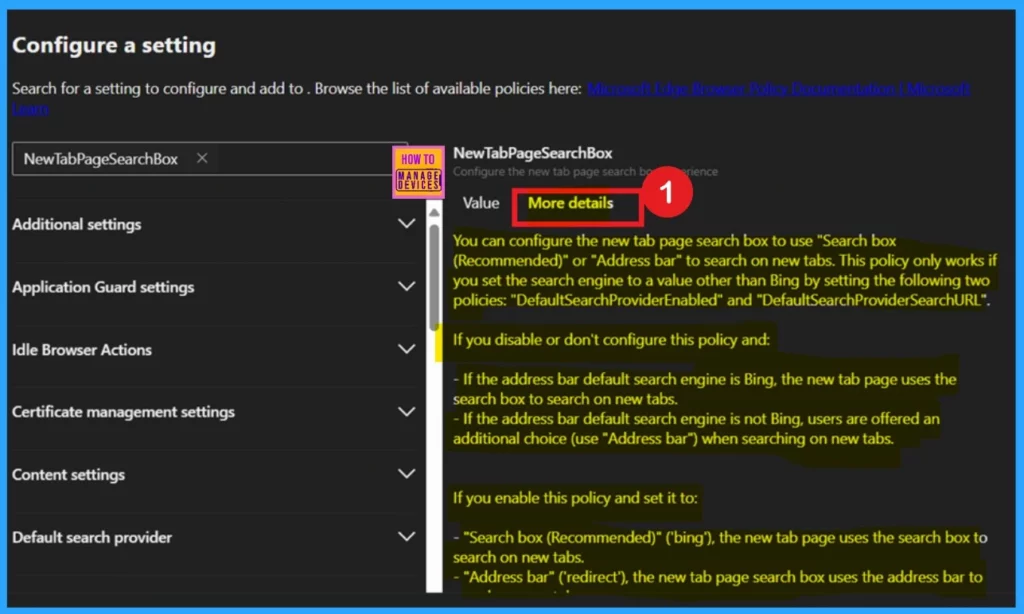Click 'If you enable this policy' text
1024x614 pixels.
575,498
